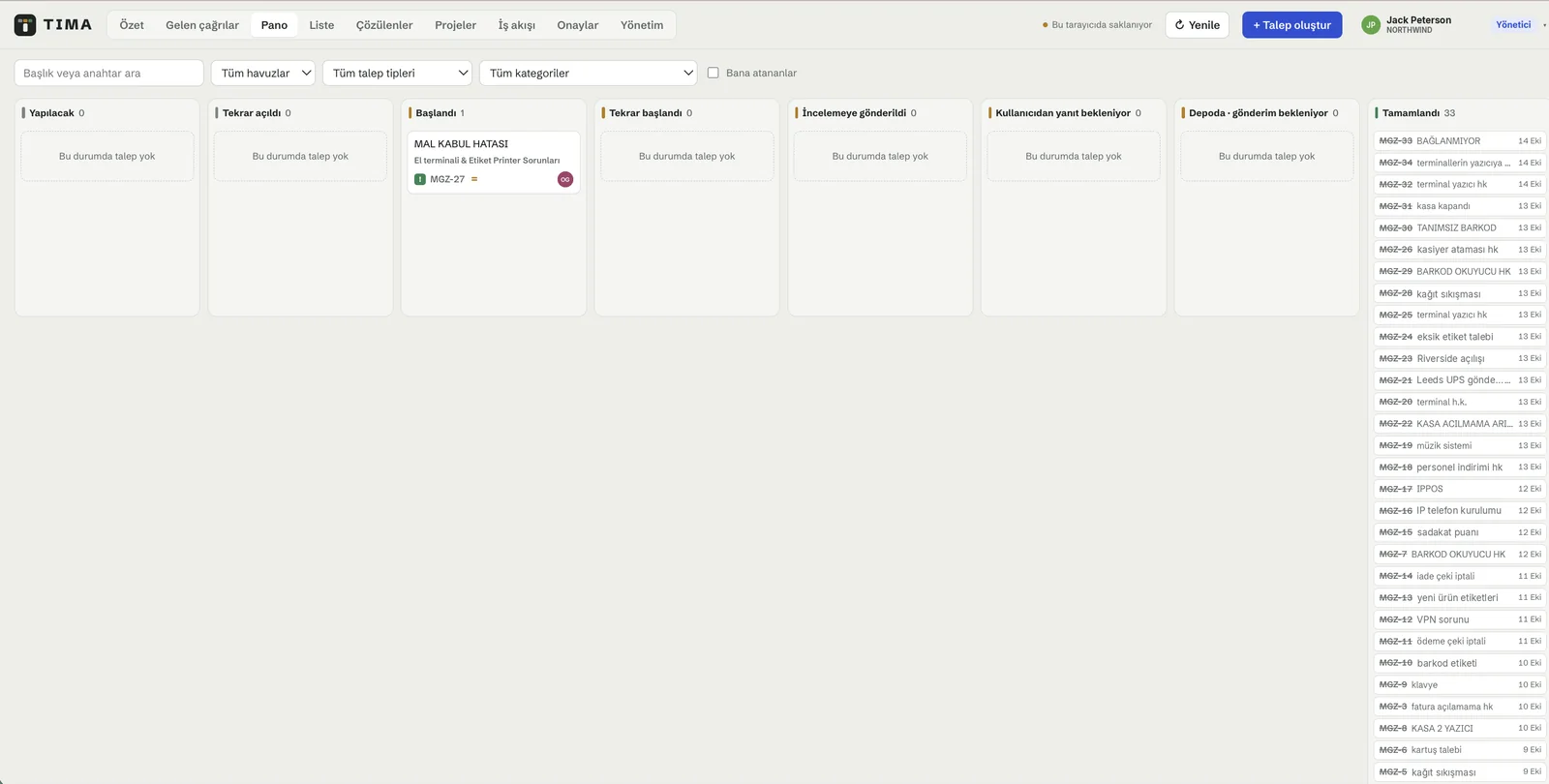Open the Tüm talep tipleri dropdown
Image resolution: width=1549 pixels, height=784 pixels.
coord(397,73)
